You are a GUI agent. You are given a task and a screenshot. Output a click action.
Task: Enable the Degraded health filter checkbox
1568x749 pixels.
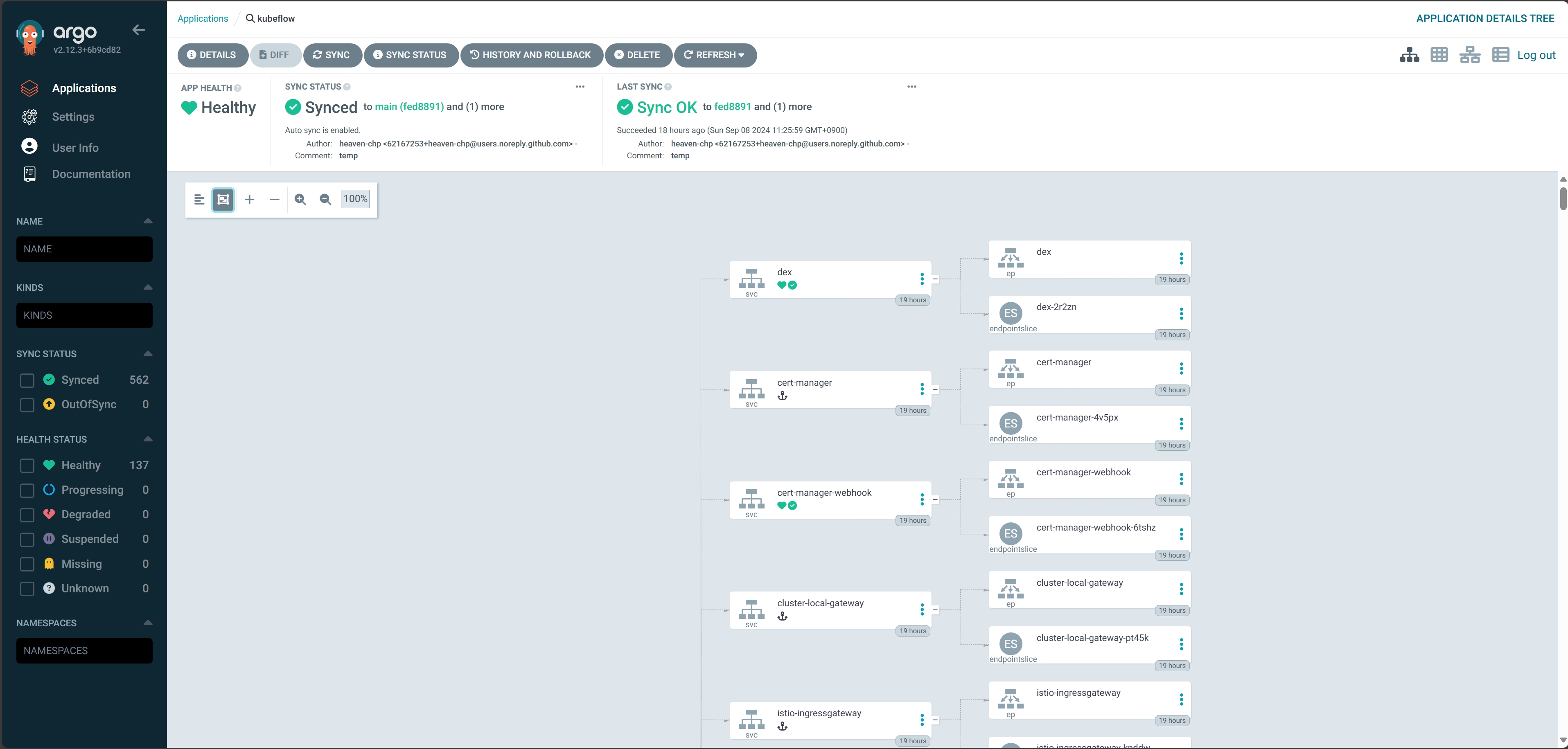(x=27, y=515)
